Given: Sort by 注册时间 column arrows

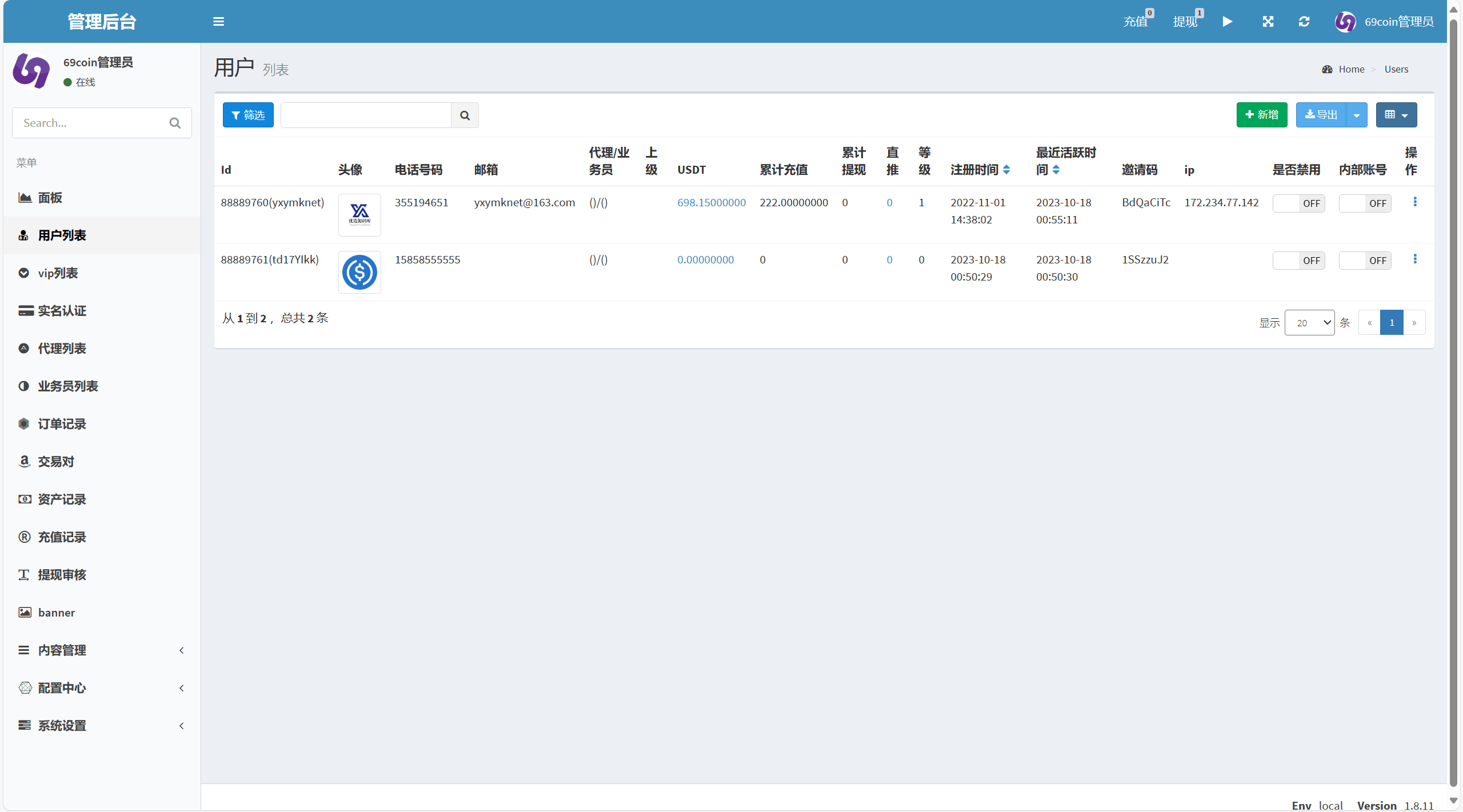Looking at the screenshot, I should tap(1007, 170).
